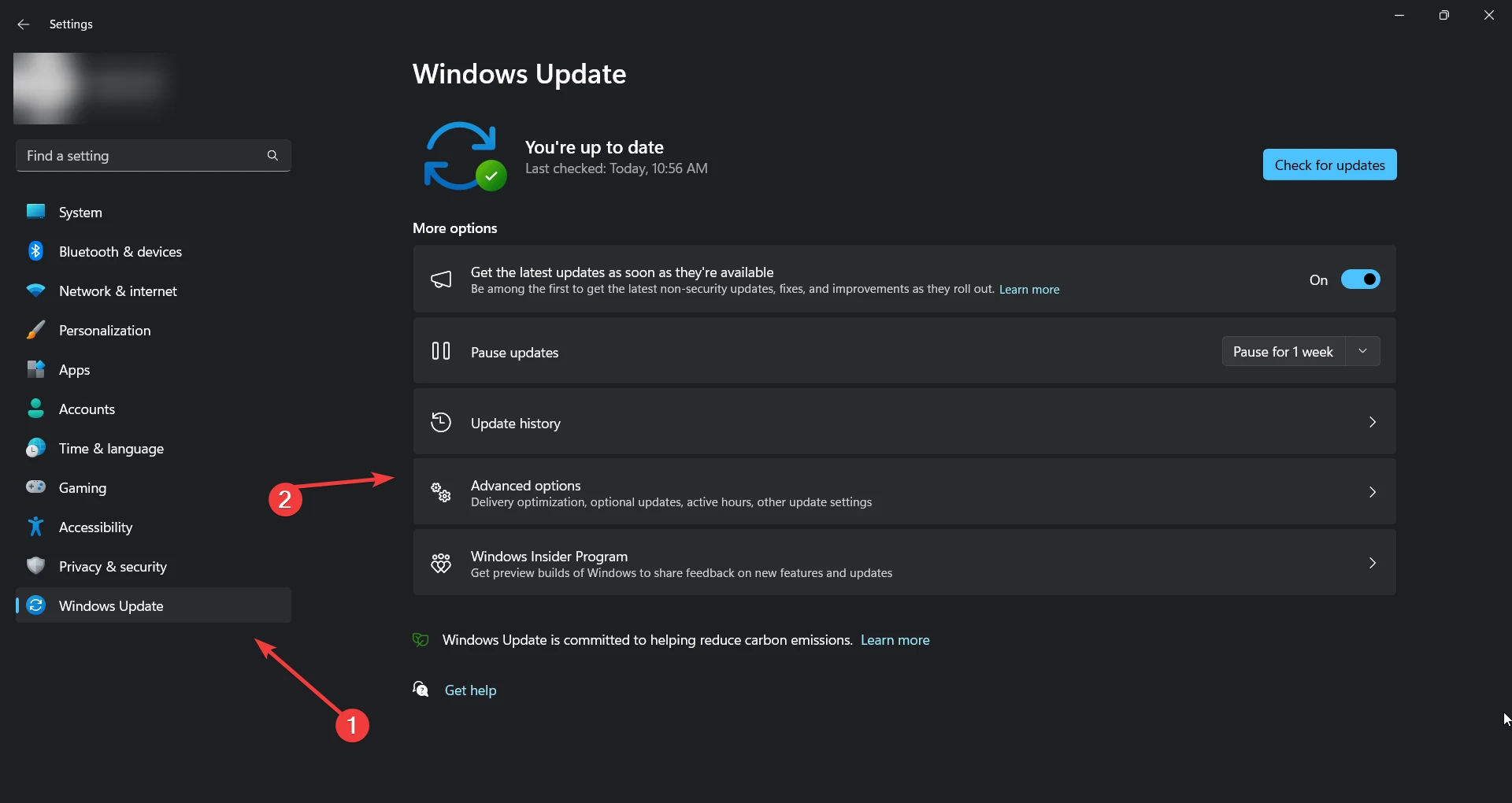This screenshot has height=803, width=1512.
Task: Open Apps settings page
Action: pyautogui.click(x=154, y=369)
